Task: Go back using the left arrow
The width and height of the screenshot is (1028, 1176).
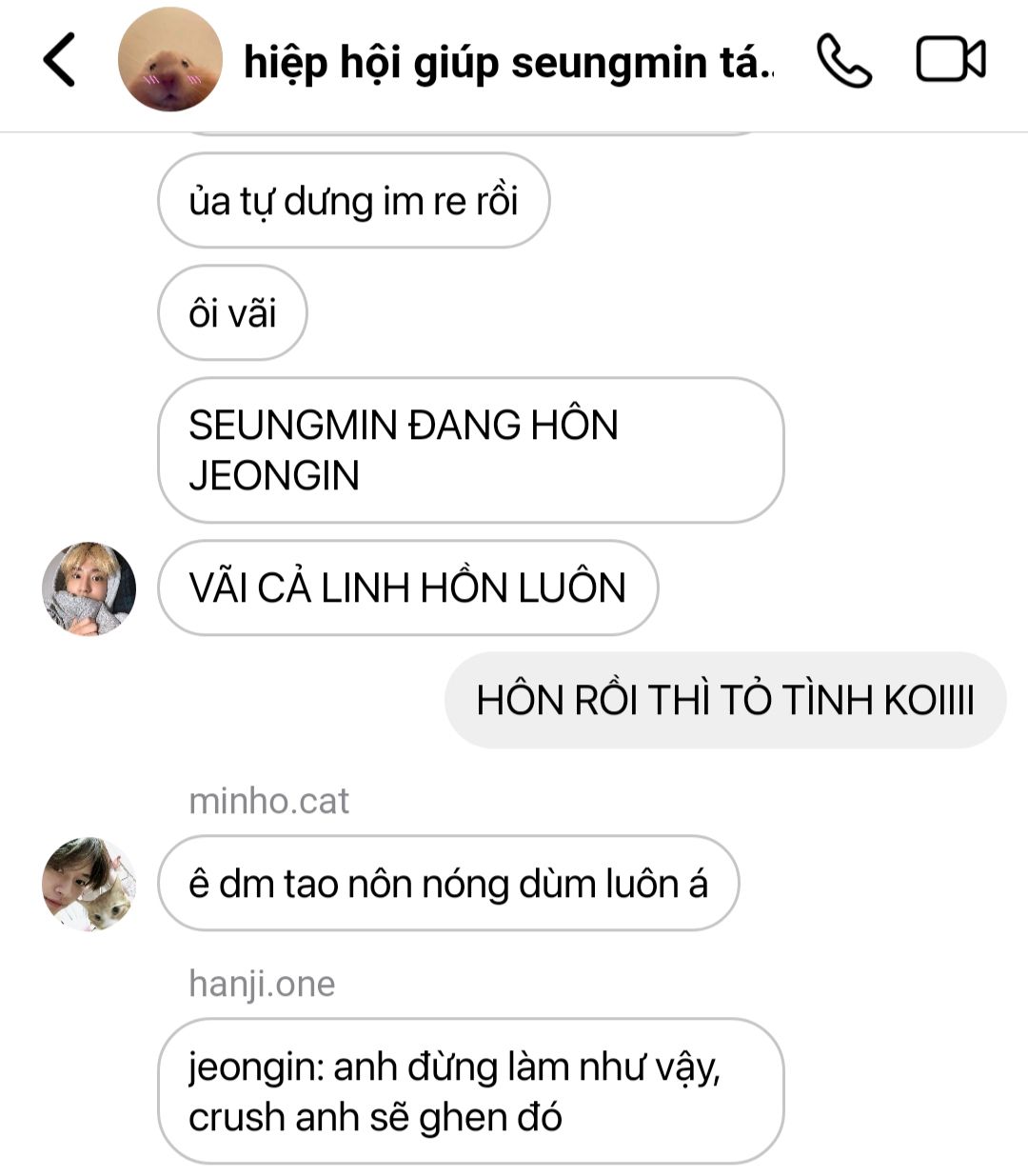Action: coord(59,60)
